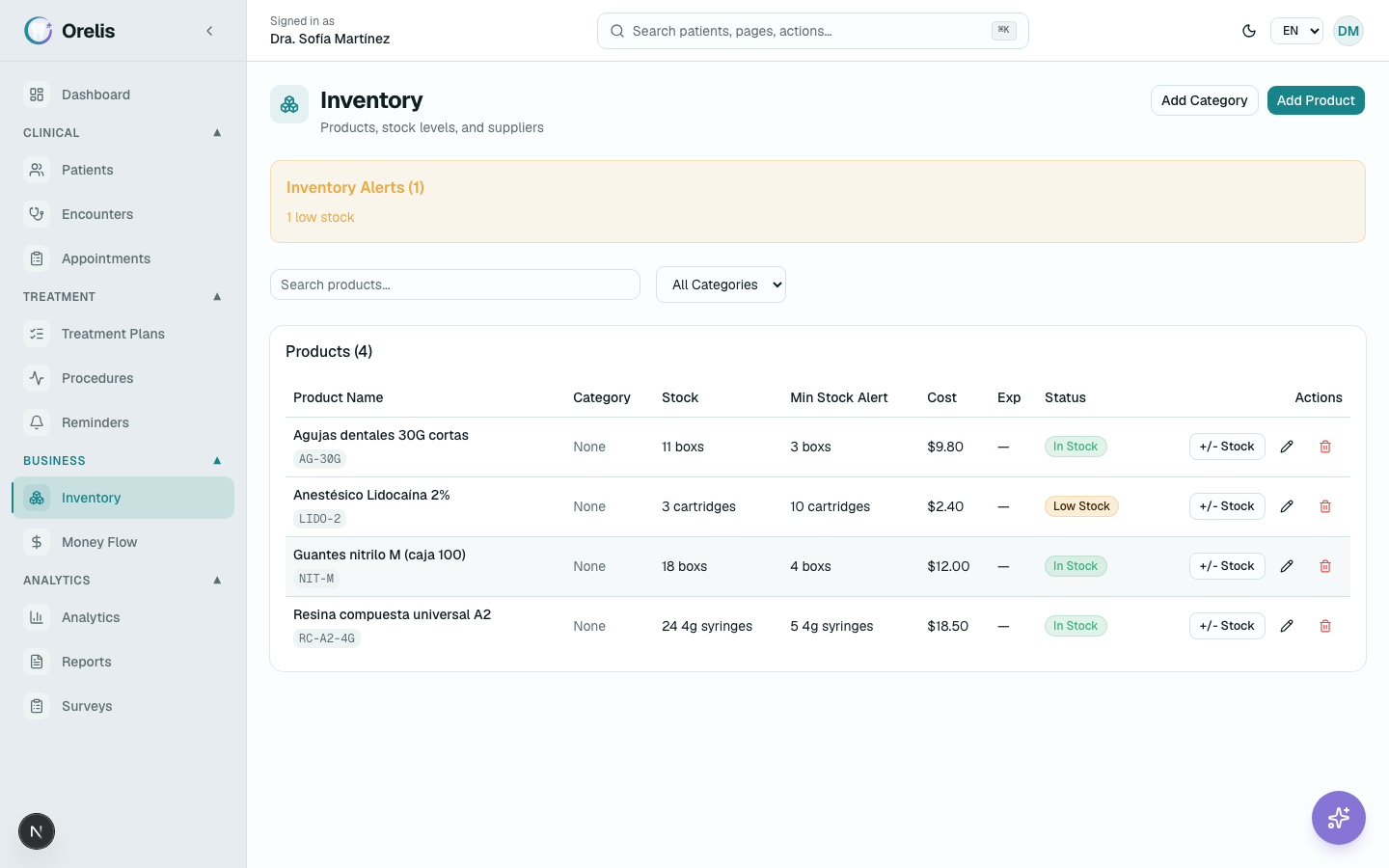Click the NIT-M SKU tag
The image size is (1389, 868).
coord(316,579)
